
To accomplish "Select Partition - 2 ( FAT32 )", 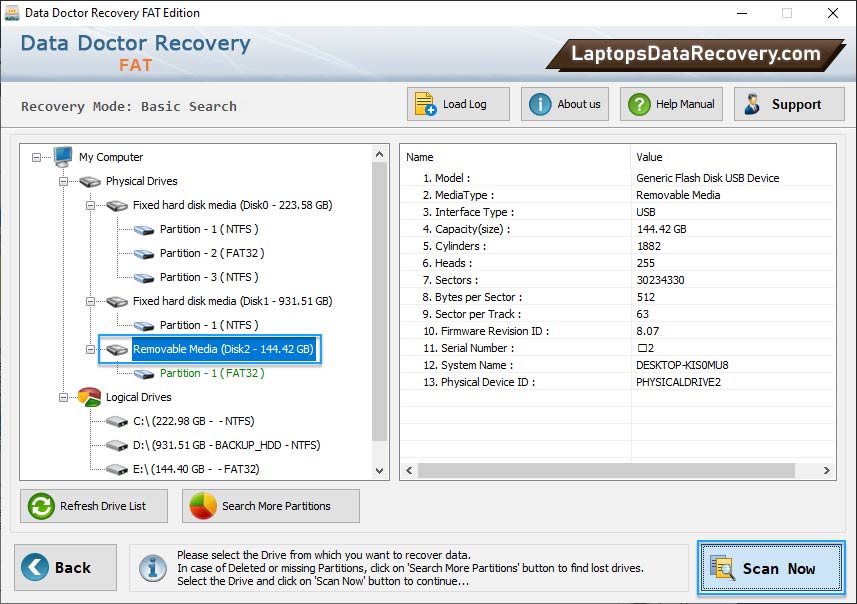I will pyautogui.click(x=212, y=253).
